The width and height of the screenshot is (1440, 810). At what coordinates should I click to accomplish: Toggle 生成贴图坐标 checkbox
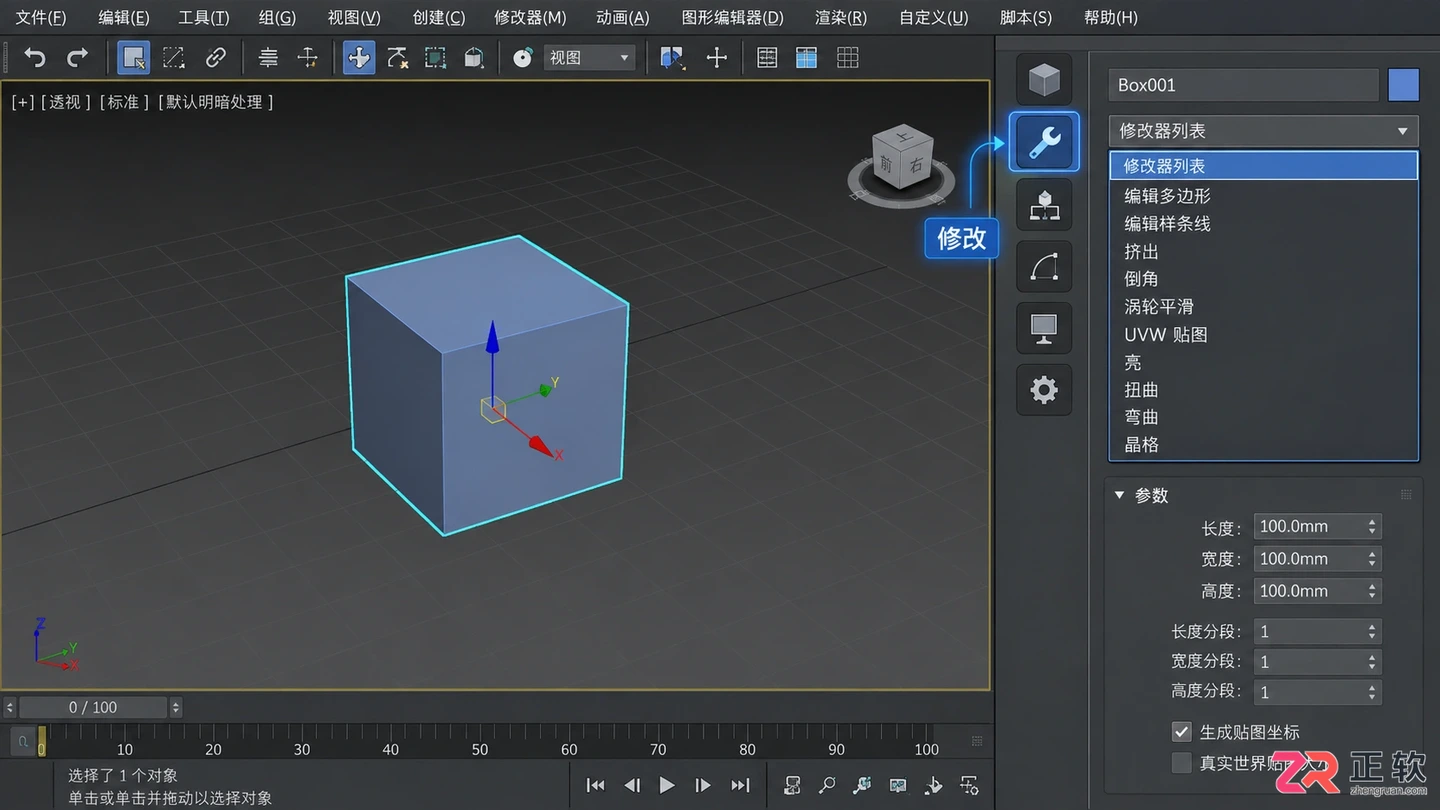coord(1182,732)
